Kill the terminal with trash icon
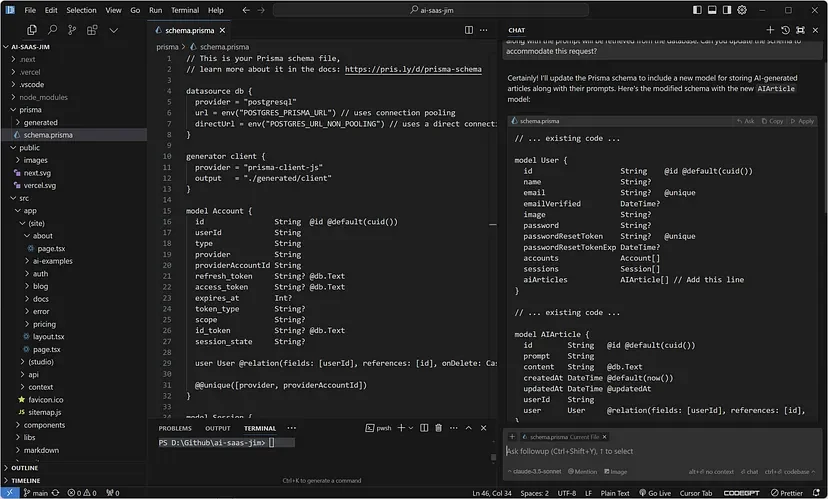 coord(438,428)
